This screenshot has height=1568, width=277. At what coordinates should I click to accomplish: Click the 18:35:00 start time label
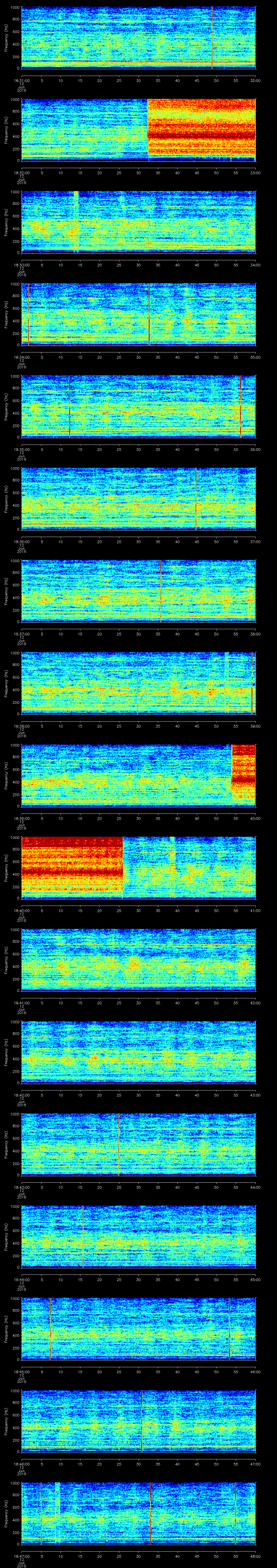click(x=22, y=449)
